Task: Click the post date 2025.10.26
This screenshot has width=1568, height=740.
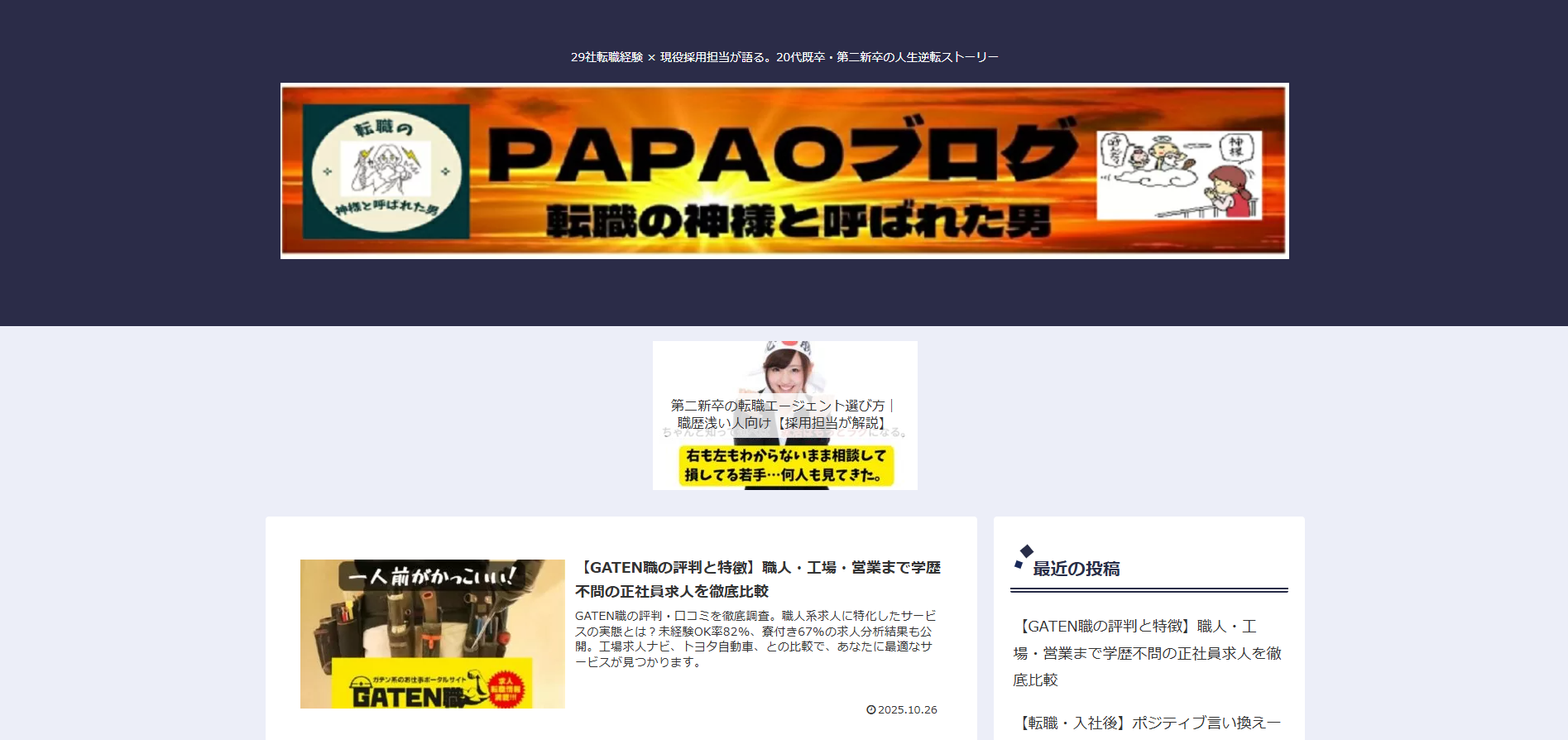Action: (908, 710)
